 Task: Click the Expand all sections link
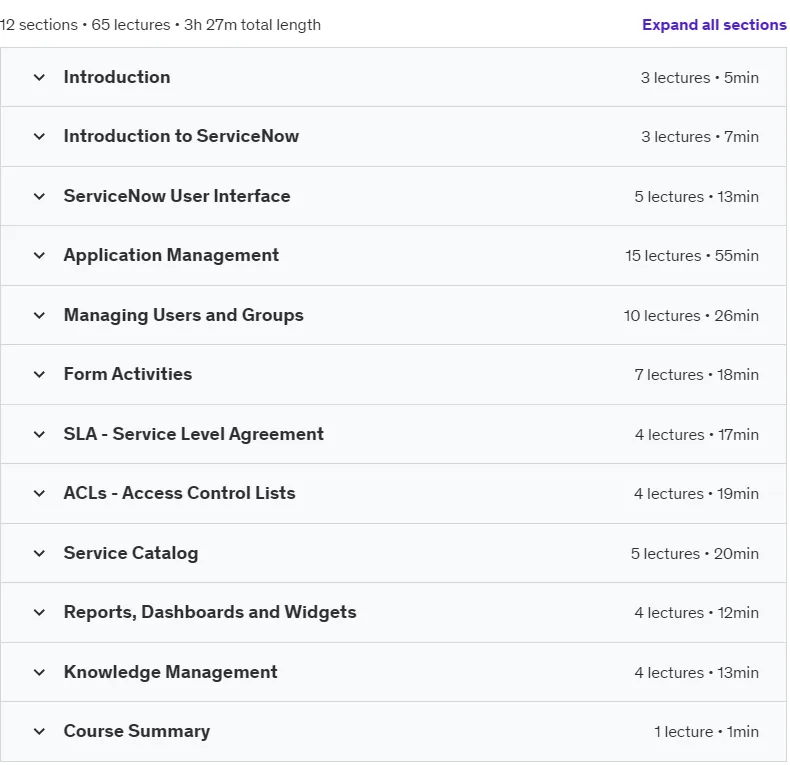point(714,25)
